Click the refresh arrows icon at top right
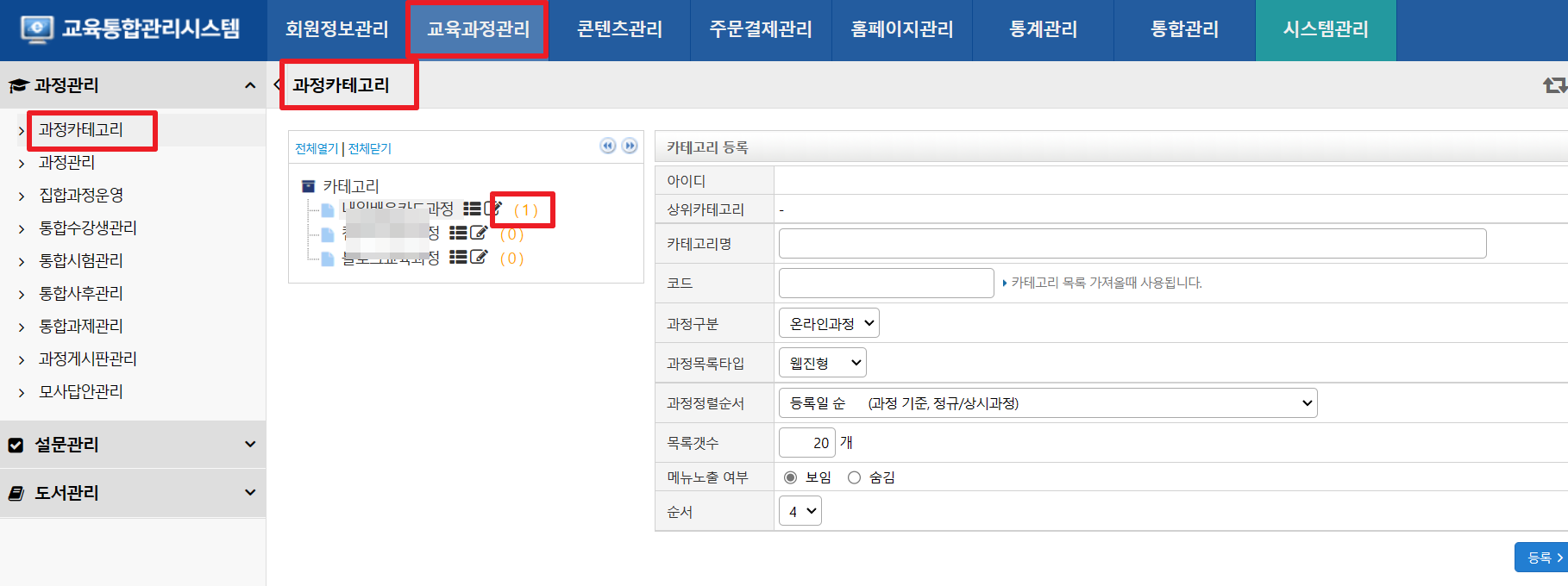 tap(1554, 85)
